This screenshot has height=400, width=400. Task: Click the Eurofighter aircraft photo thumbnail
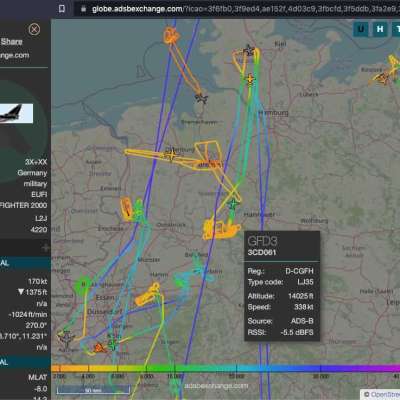click(16, 114)
